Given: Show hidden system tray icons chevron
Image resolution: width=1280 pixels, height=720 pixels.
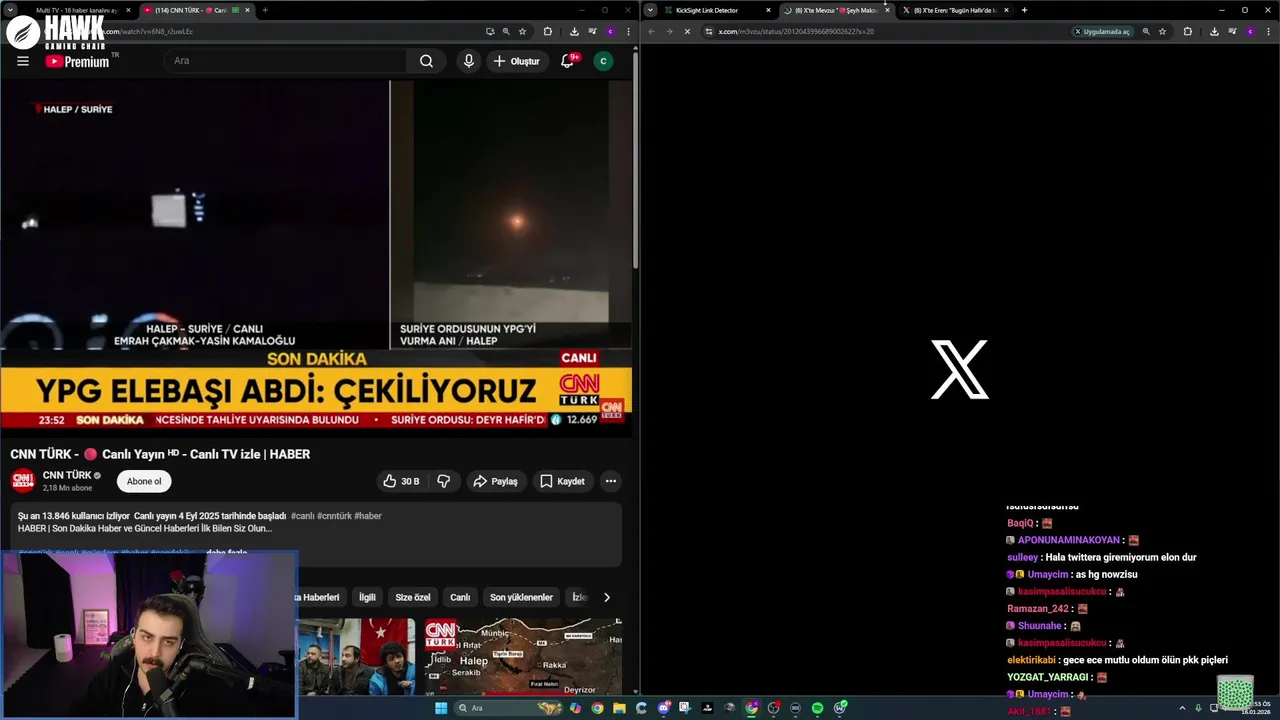Looking at the screenshot, I should point(1182,708).
